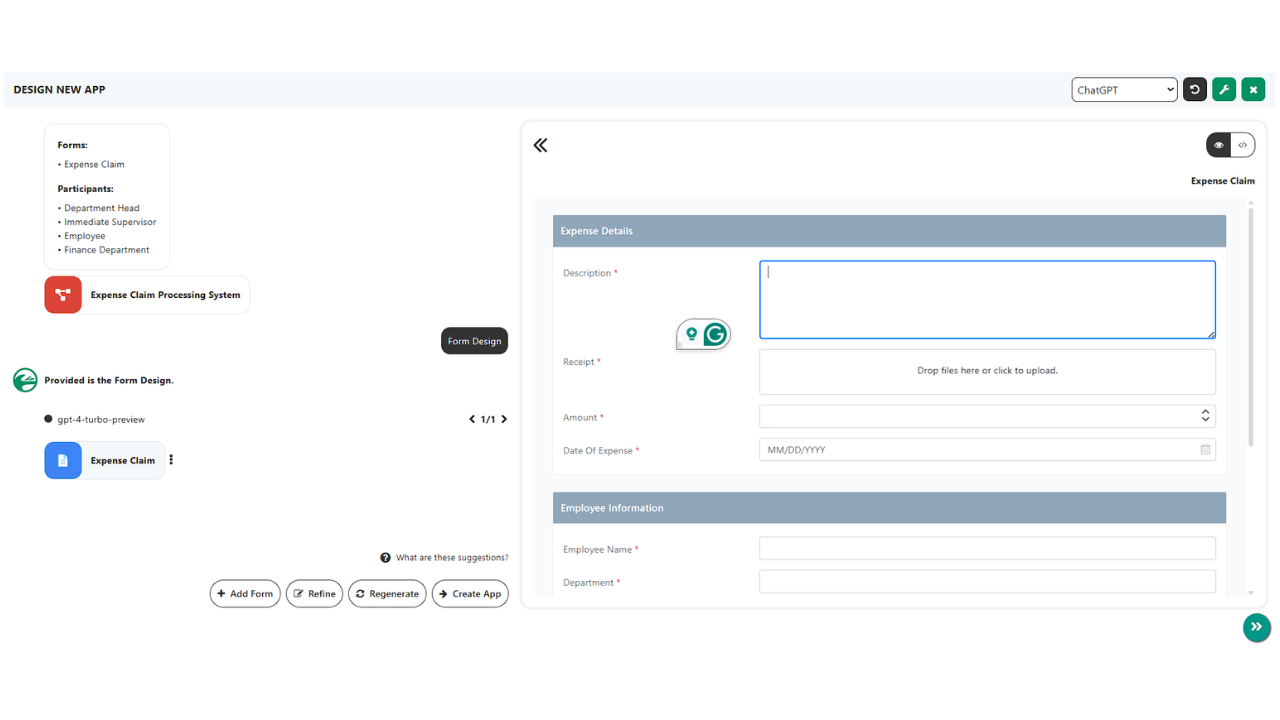Click the Amount field stepper arrows

(x=1205, y=416)
